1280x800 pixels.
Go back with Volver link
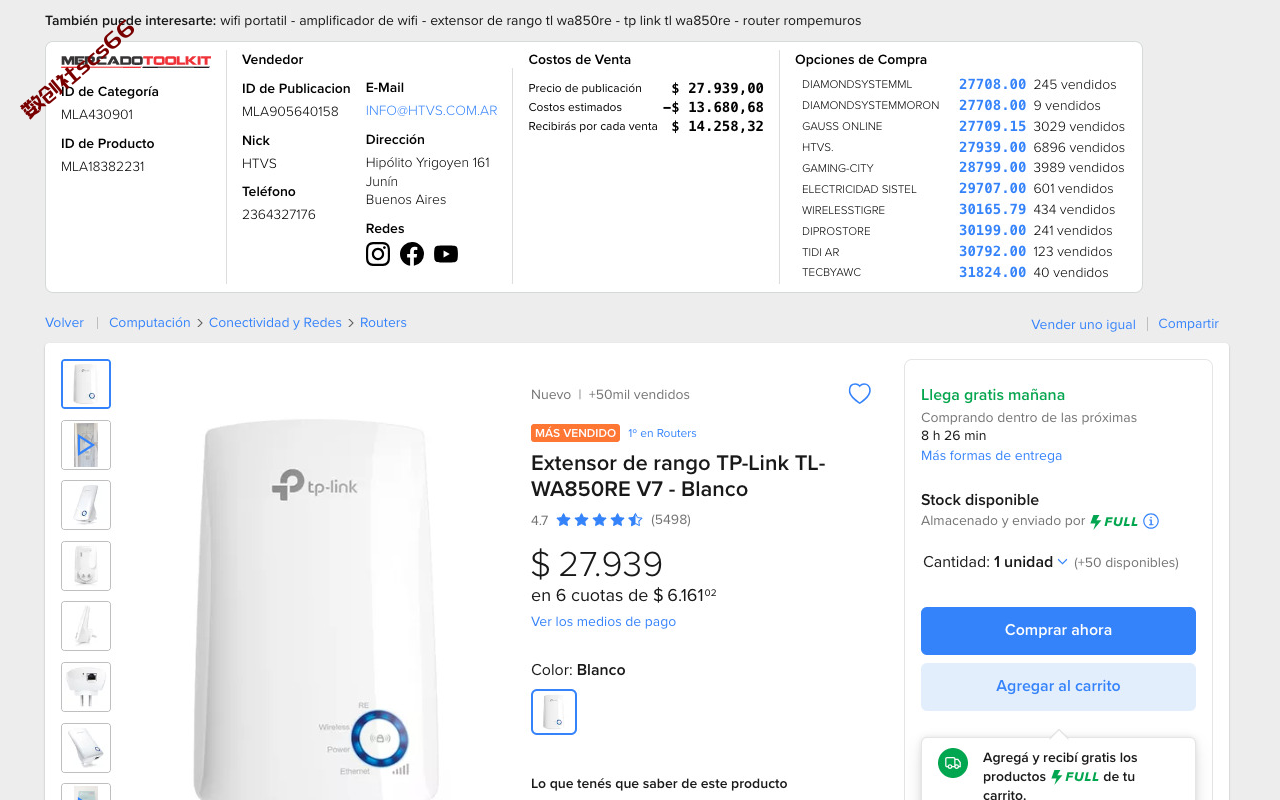pyautogui.click(x=64, y=323)
